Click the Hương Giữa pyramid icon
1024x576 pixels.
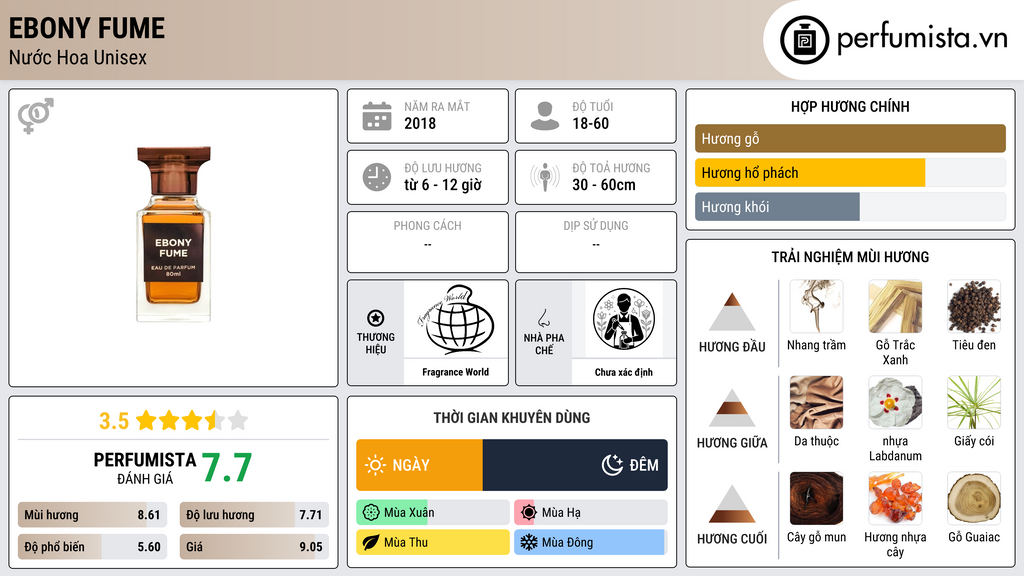[732, 408]
